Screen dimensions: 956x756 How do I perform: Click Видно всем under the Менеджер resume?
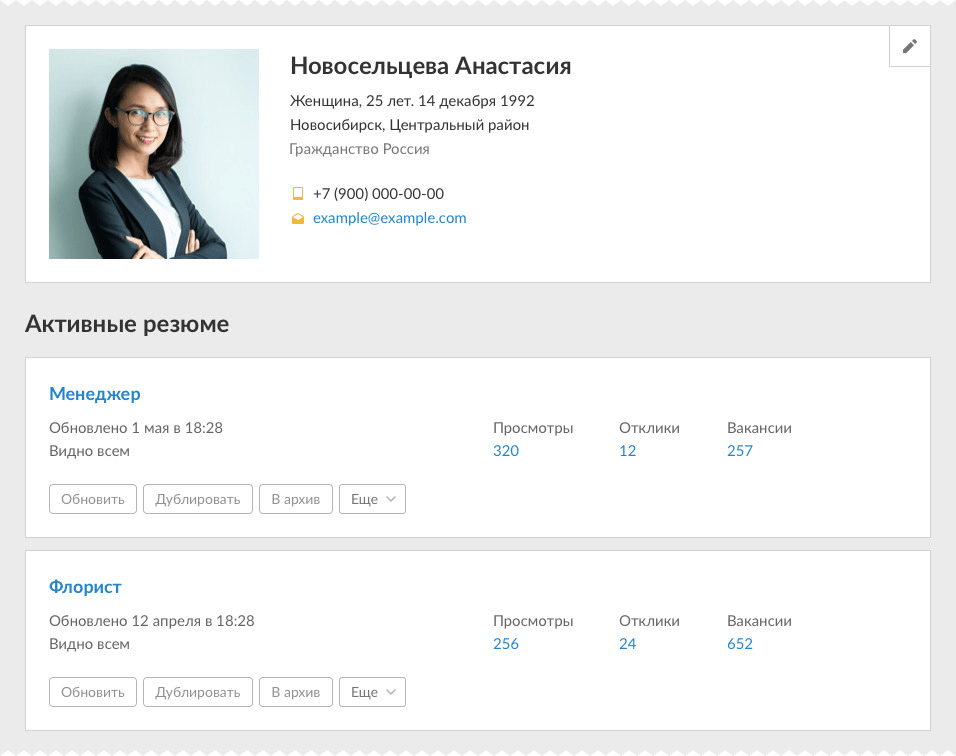(89, 451)
